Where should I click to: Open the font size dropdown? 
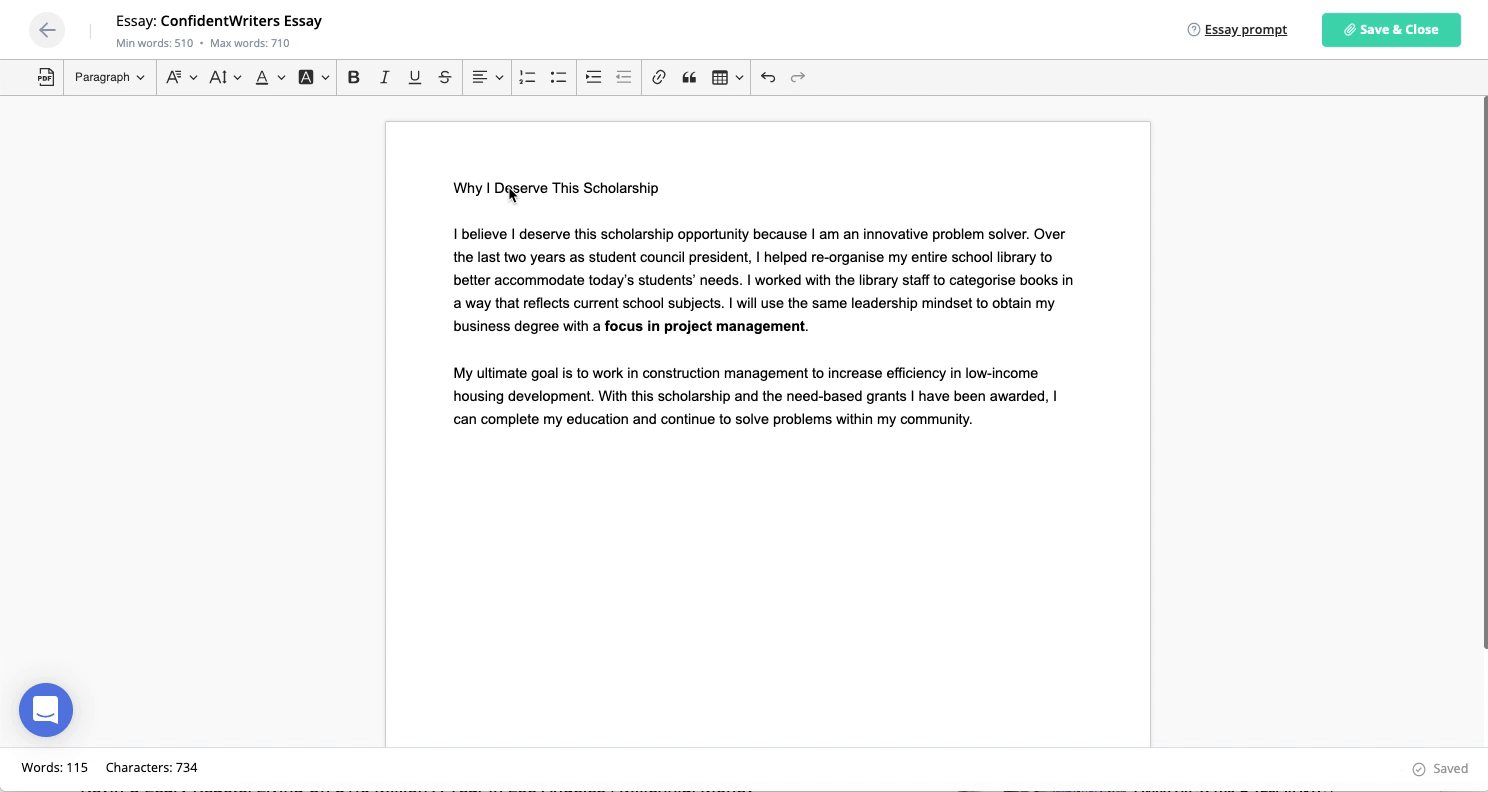[225, 77]
